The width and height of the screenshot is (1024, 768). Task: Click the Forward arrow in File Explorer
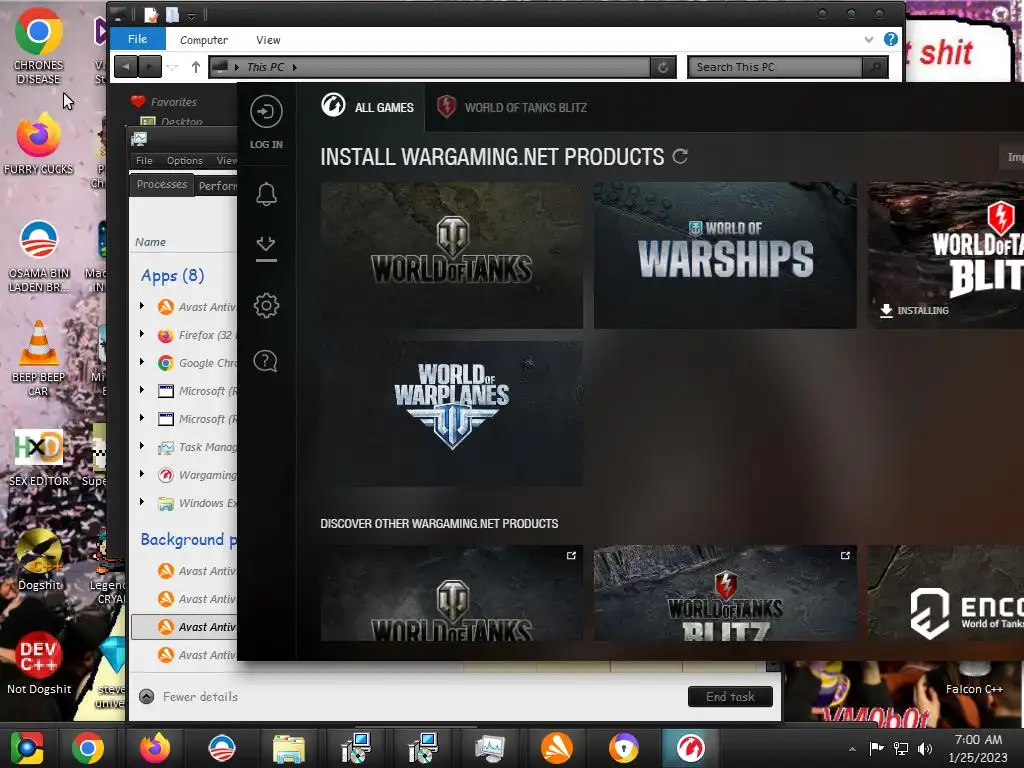(x=150, y=66)
